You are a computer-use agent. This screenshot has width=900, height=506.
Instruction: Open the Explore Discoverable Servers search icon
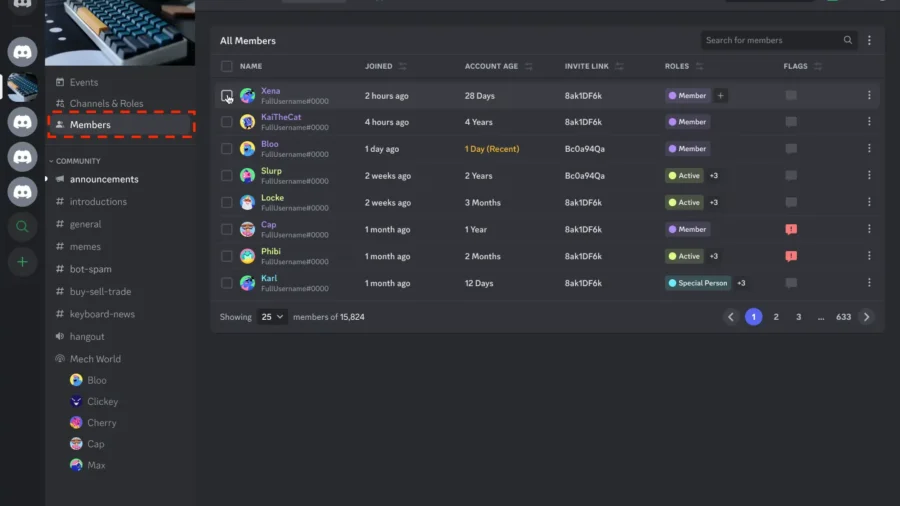22,227
